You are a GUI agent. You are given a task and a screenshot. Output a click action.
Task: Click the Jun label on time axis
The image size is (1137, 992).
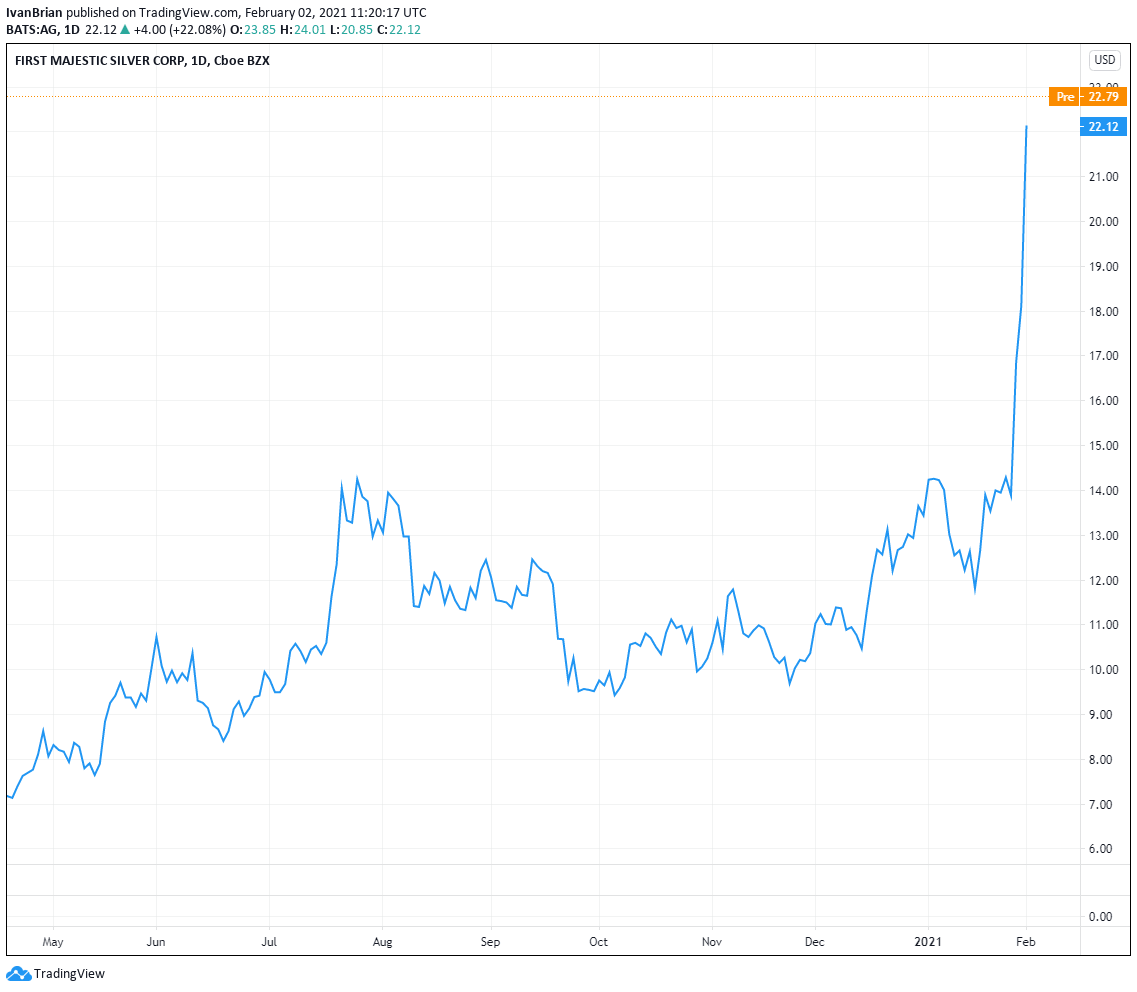click(156, 941)
